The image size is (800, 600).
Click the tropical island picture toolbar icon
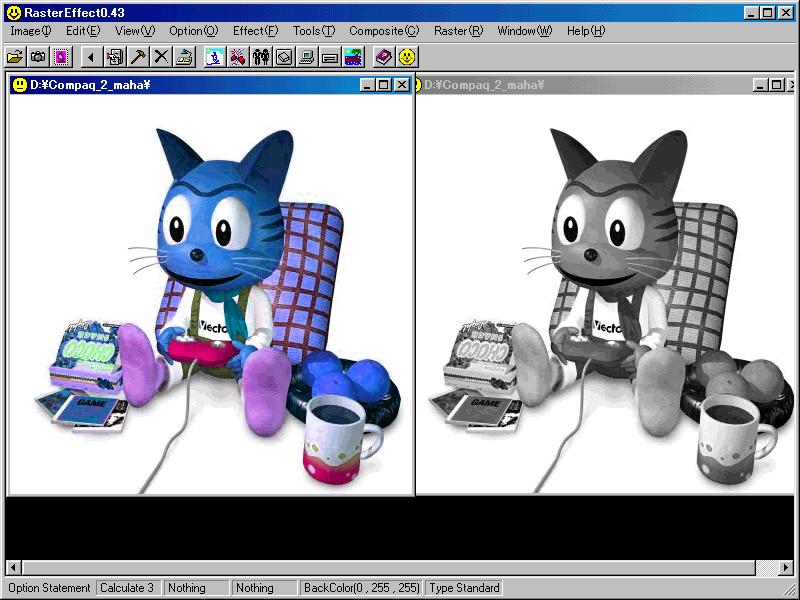point(353,57)
